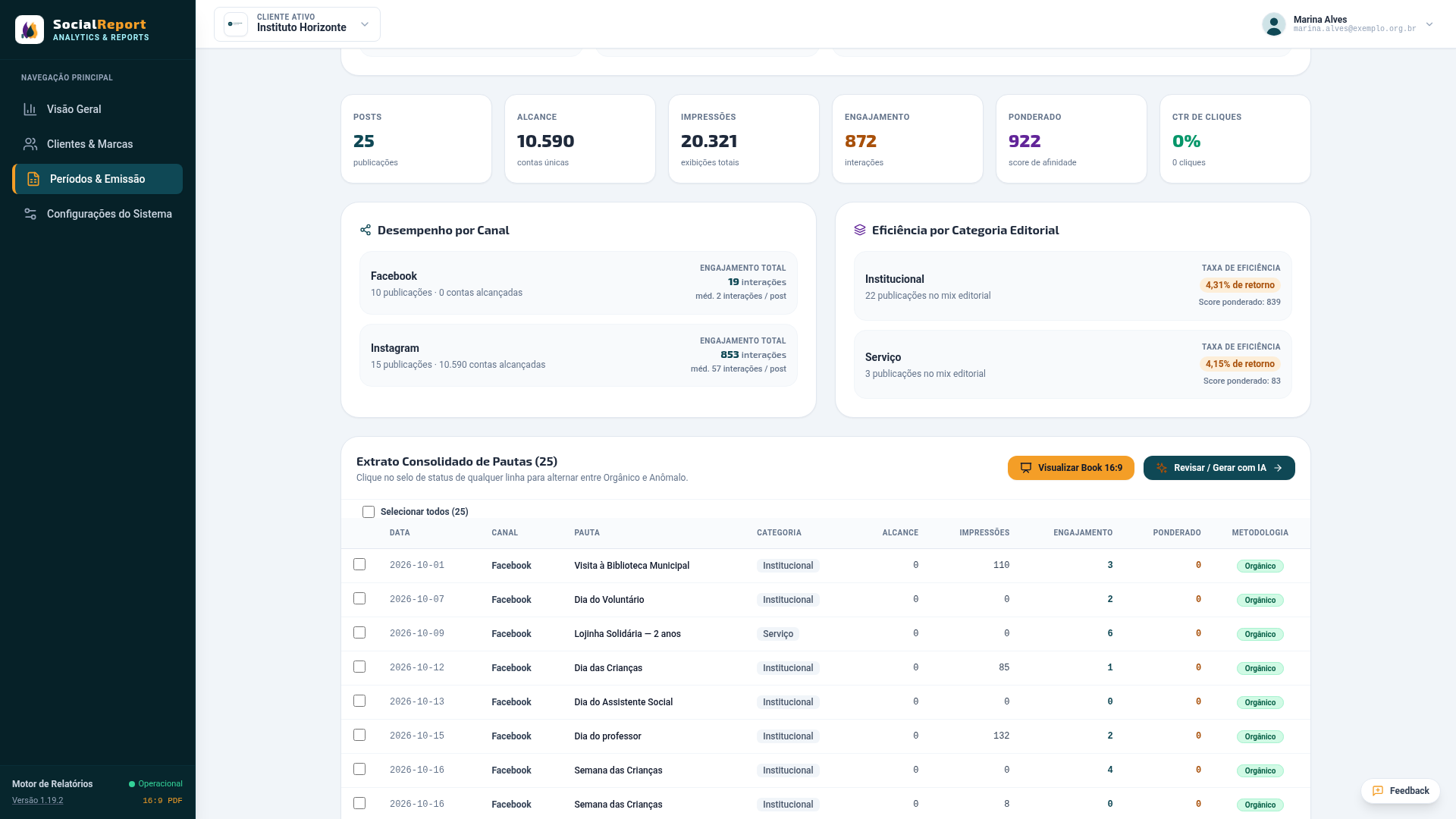Click the Visualizar Book 16:9 button

coord(1071,468)
